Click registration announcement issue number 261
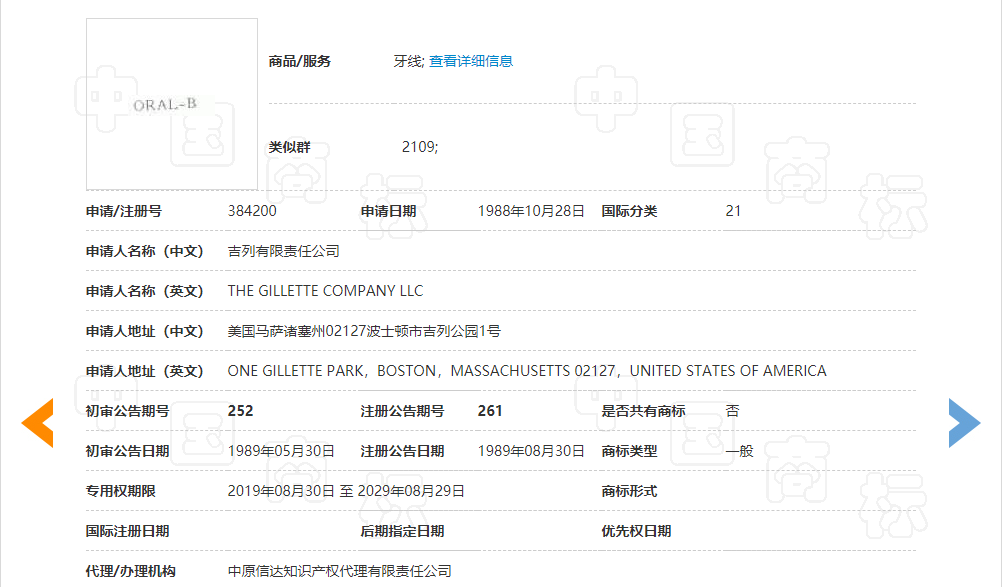The image size is (1004, 587). click(x=490, y=411)
